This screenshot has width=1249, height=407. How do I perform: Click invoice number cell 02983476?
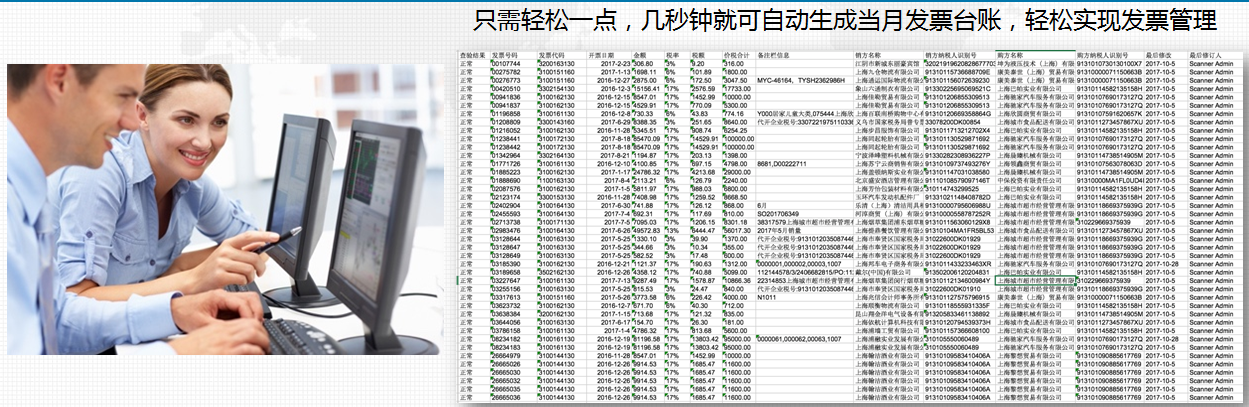click(x=506, y=229)
